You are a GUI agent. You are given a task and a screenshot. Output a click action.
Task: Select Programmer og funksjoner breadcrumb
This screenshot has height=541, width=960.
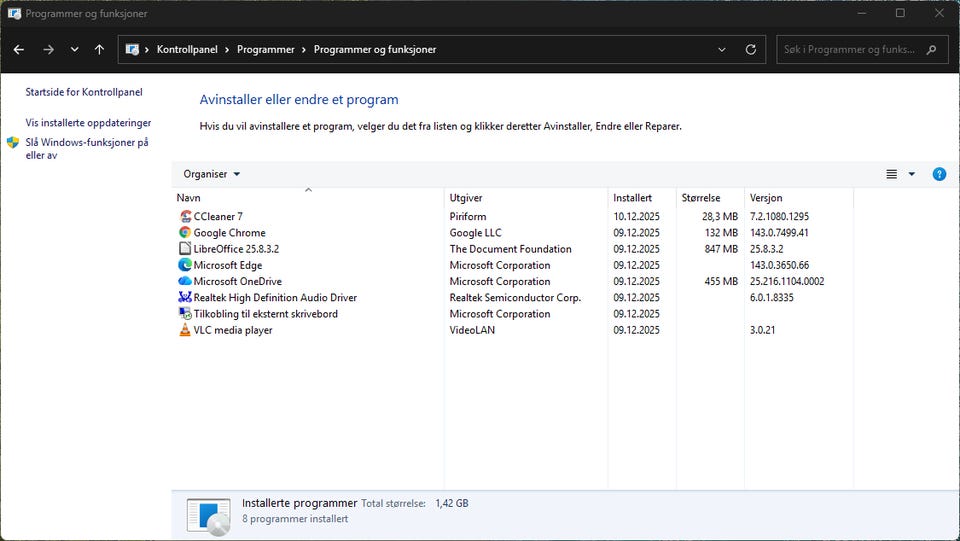coord(375,50)
